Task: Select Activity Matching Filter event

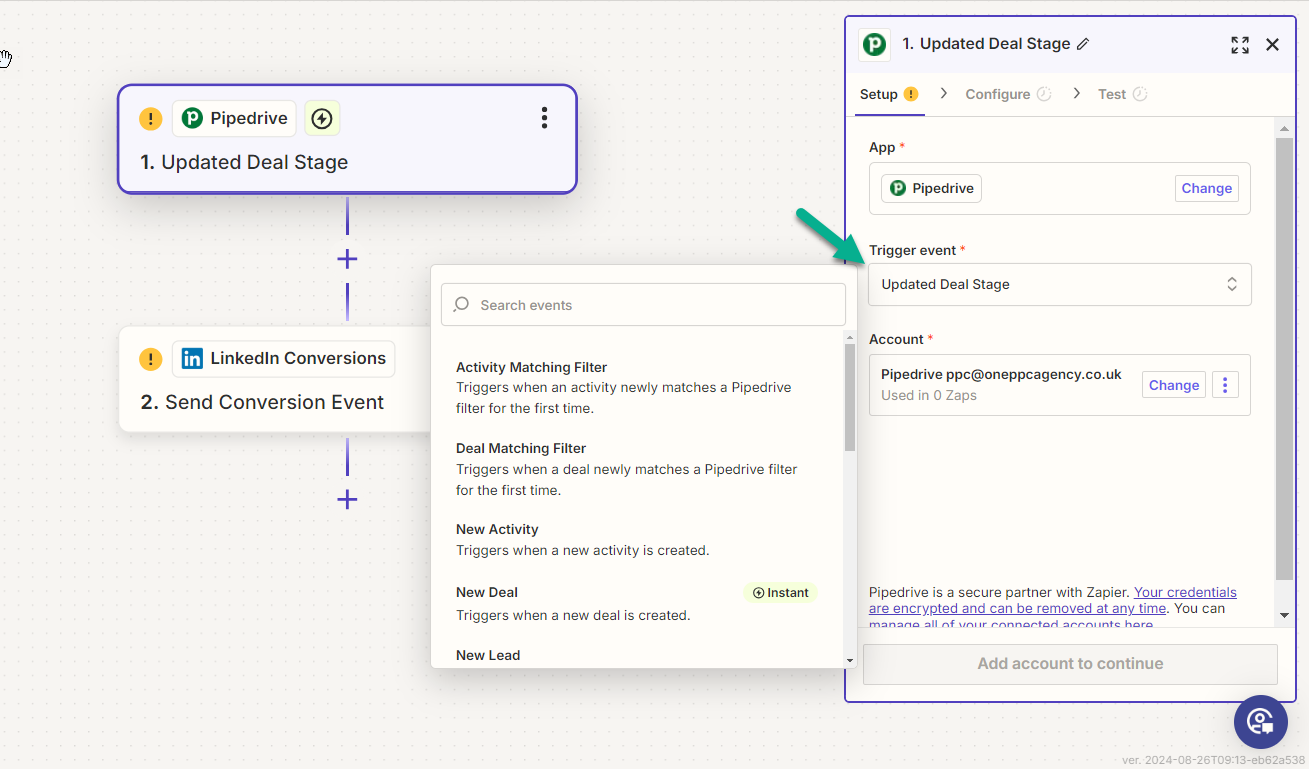Action: pos(636,388)
